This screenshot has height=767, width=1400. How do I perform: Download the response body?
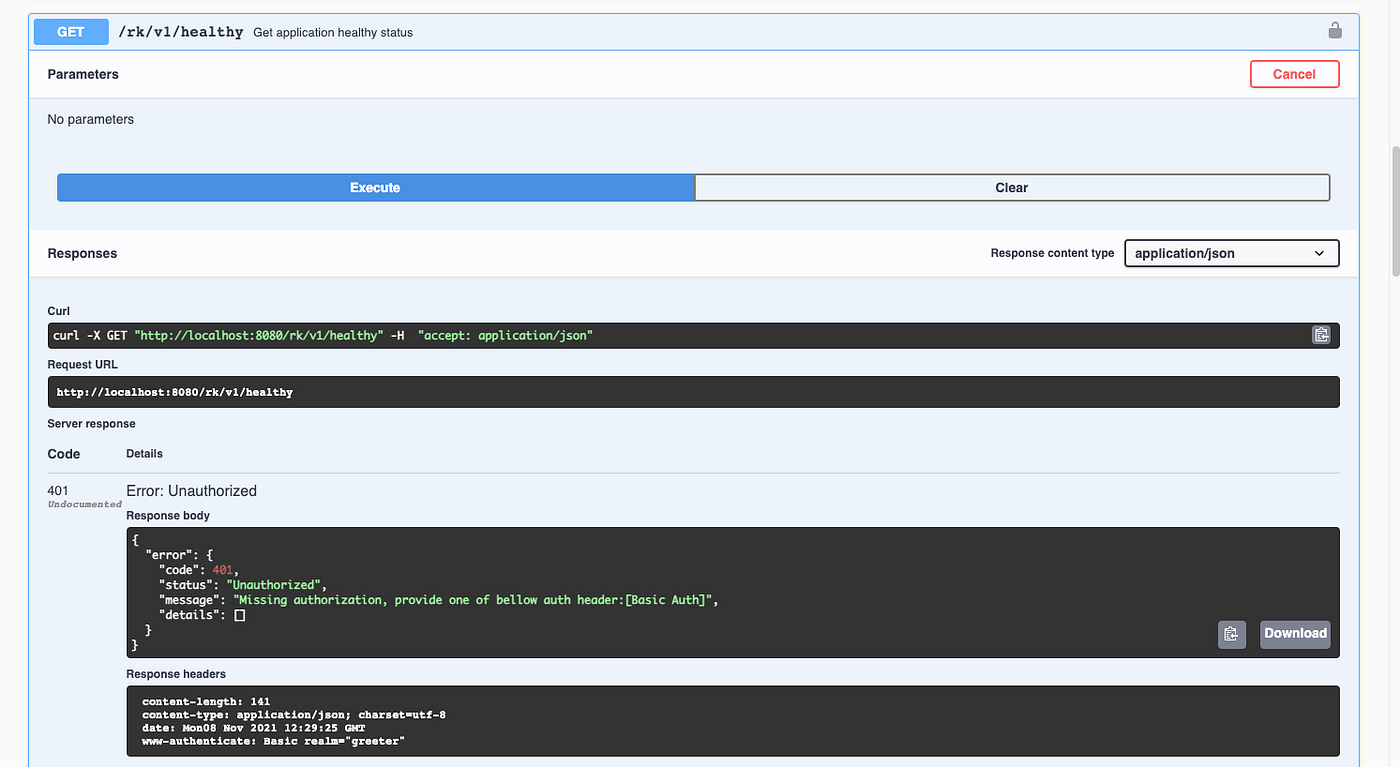point(1295,633)
